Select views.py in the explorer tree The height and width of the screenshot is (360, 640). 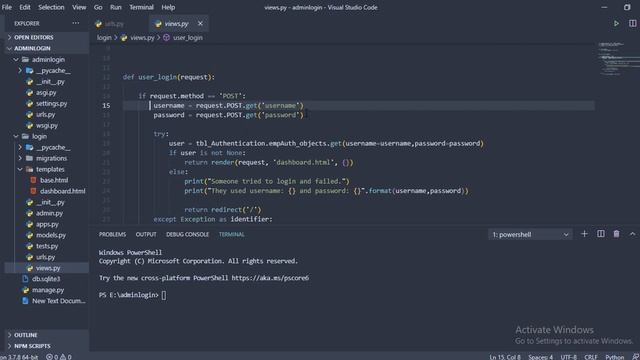point(48,268)
